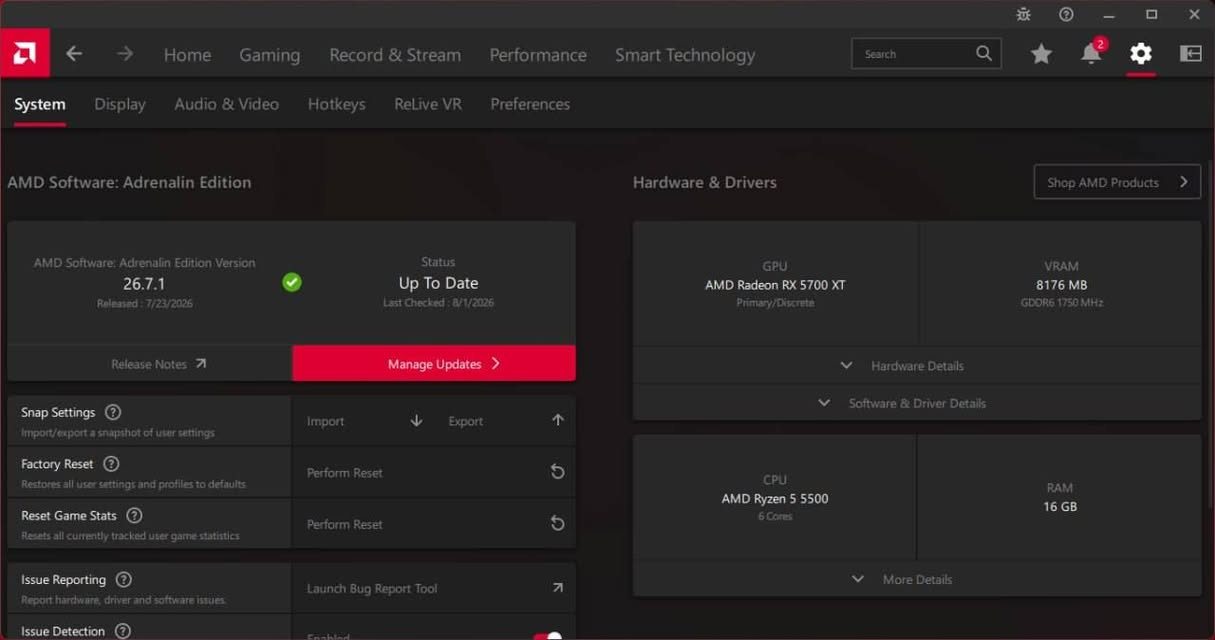Screen dimensions: 1215x640
Task: Open the Performance menu
Action: pyautogui.click(x=538, y=55)
